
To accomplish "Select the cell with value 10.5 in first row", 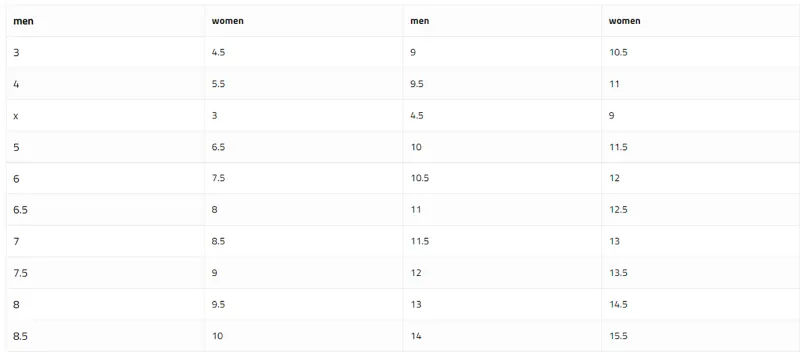I will 701,53.
